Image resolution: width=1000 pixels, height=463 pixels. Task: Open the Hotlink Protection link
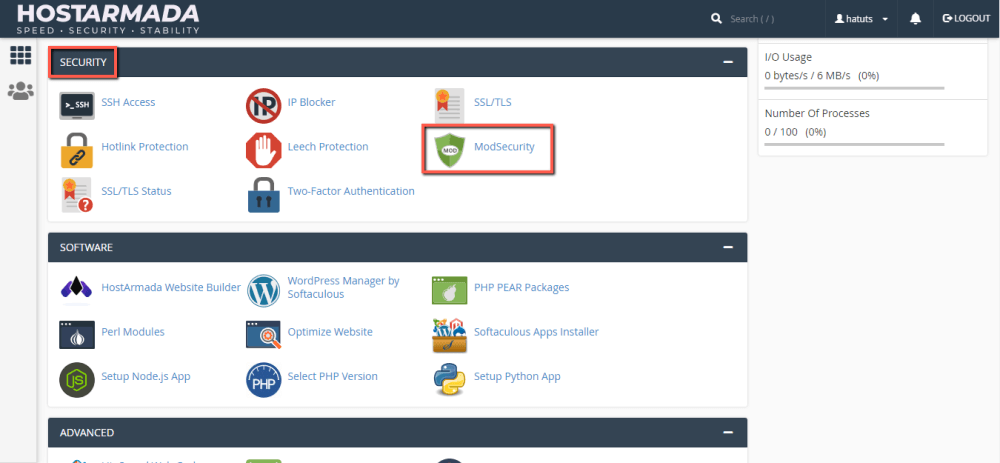(x=145, y=147)
